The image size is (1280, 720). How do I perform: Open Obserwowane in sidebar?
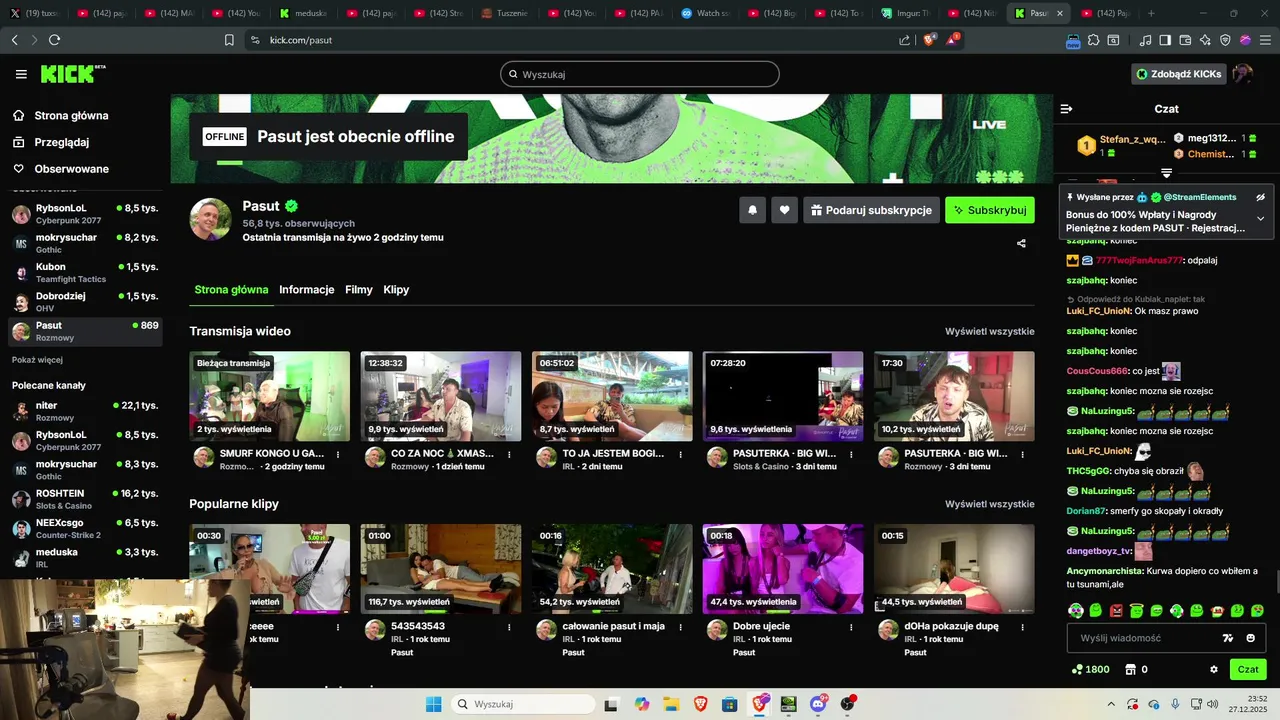tap(61, 169)
